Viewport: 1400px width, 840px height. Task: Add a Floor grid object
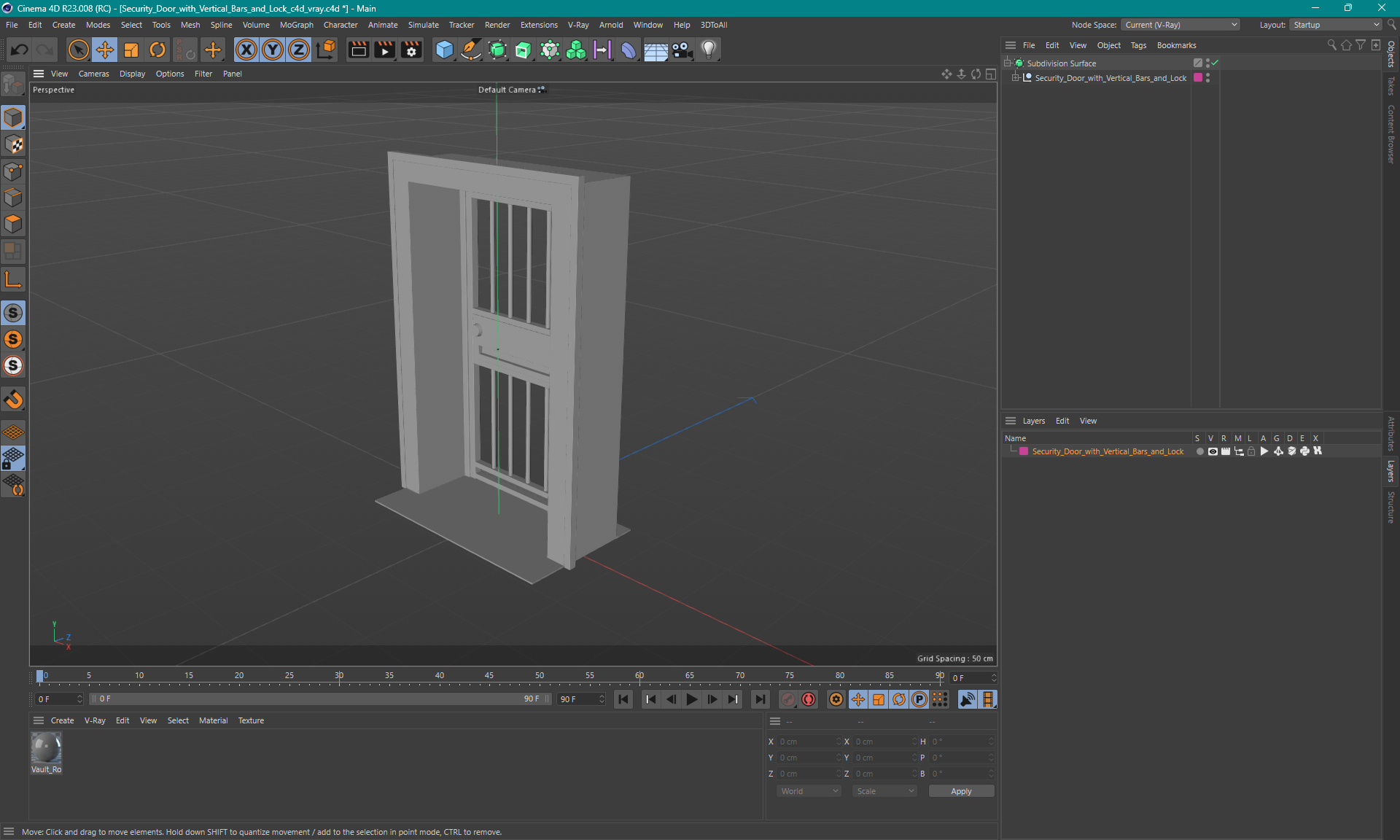[x=656, y=50]
